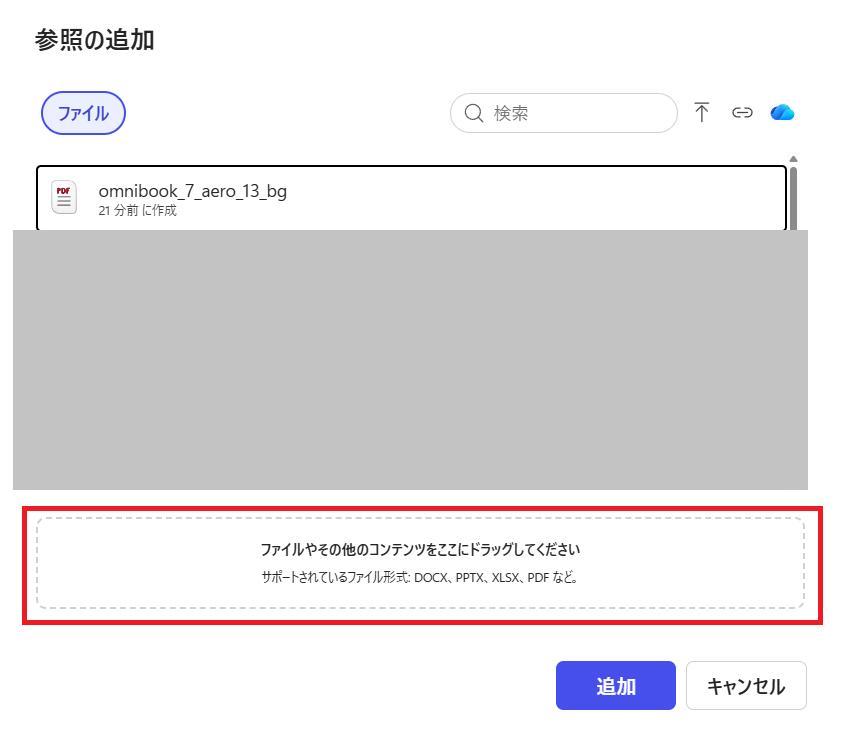
Task: Click the search magnifier icon
Action: pos(472,113)
